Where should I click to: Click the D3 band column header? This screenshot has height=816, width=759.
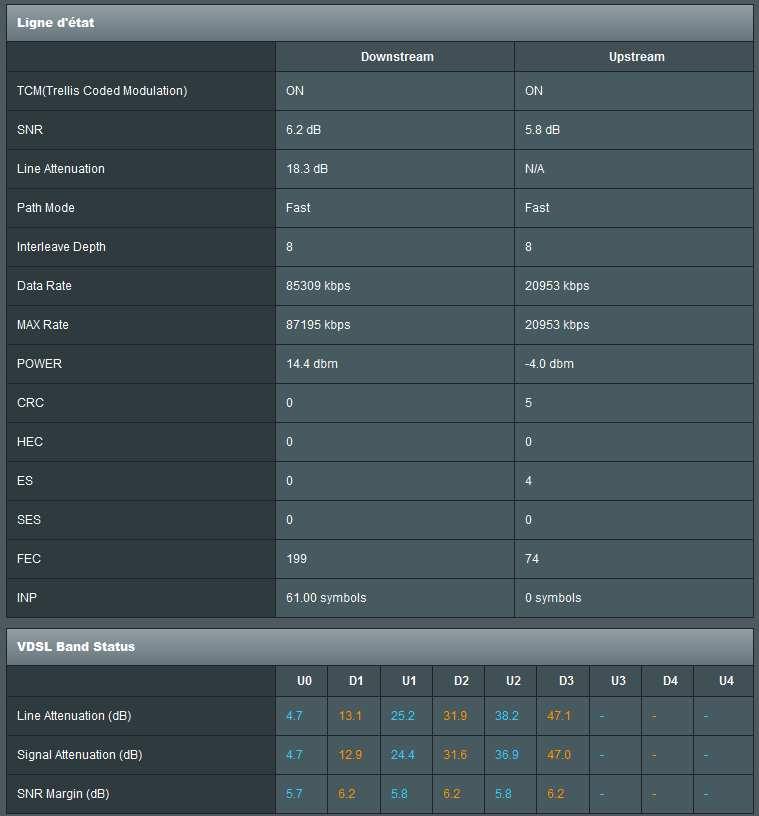tap(566, 681)
